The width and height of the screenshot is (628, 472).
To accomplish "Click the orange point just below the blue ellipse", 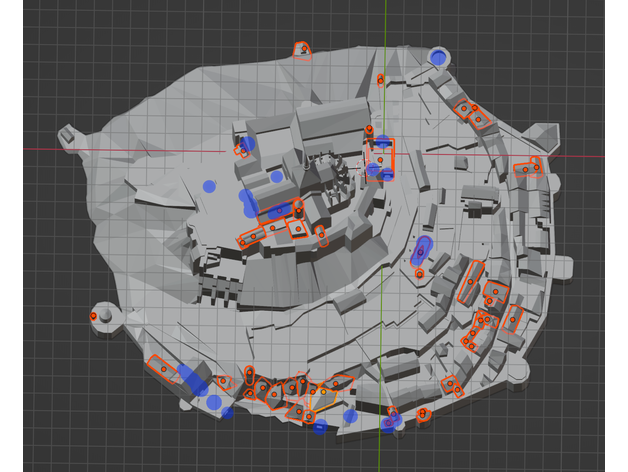I will pos(419,273).
